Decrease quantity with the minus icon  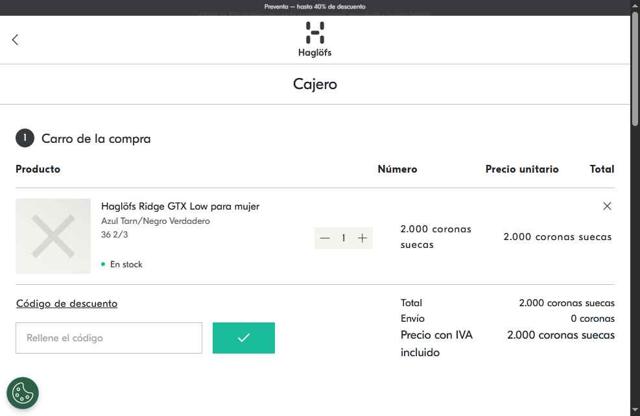click(325, 238)
